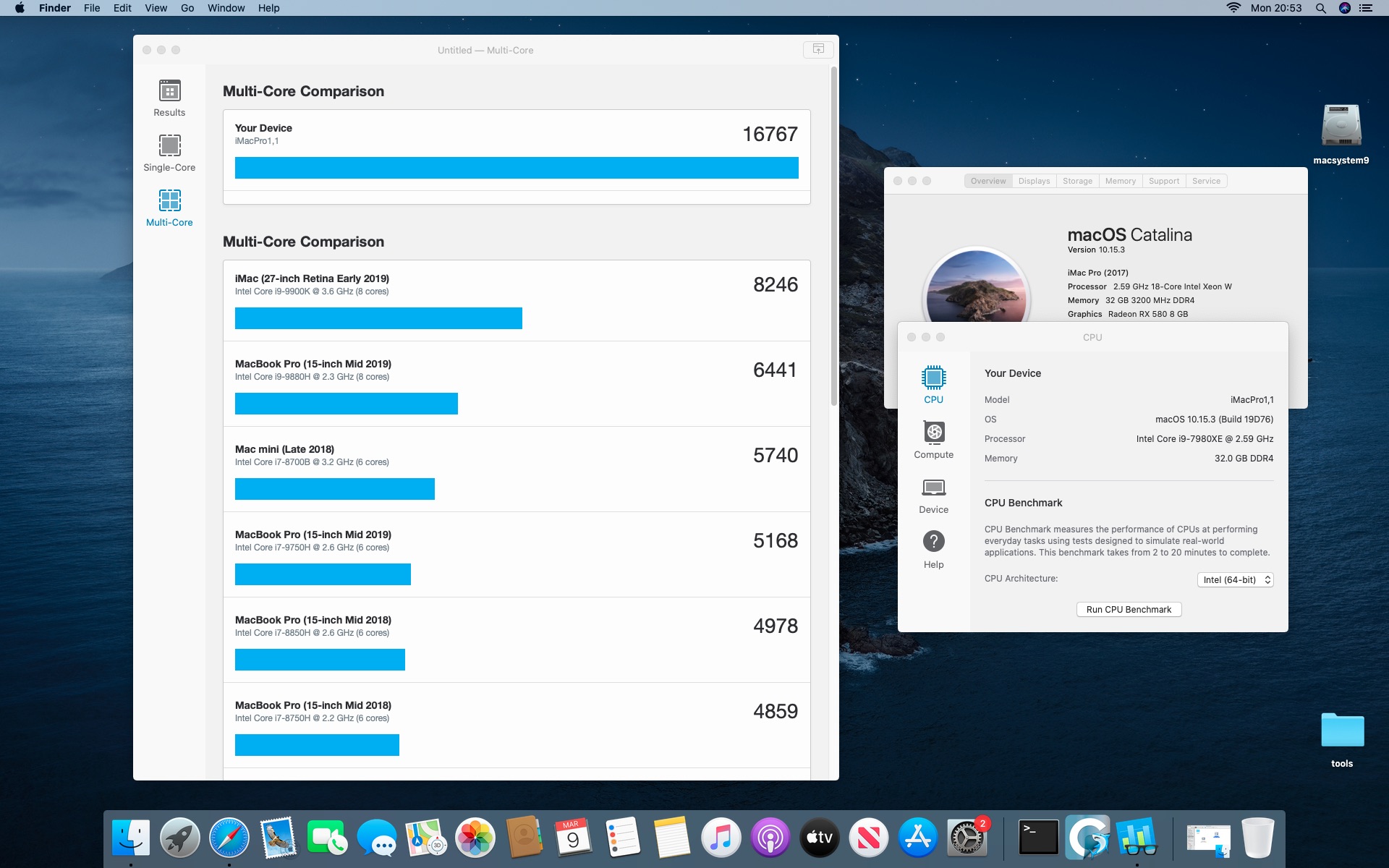The width and height of the screenshot is (1389, 868).
Task: Open the Memory tab in About This Mac
Action: click(x=1120, y=181)
